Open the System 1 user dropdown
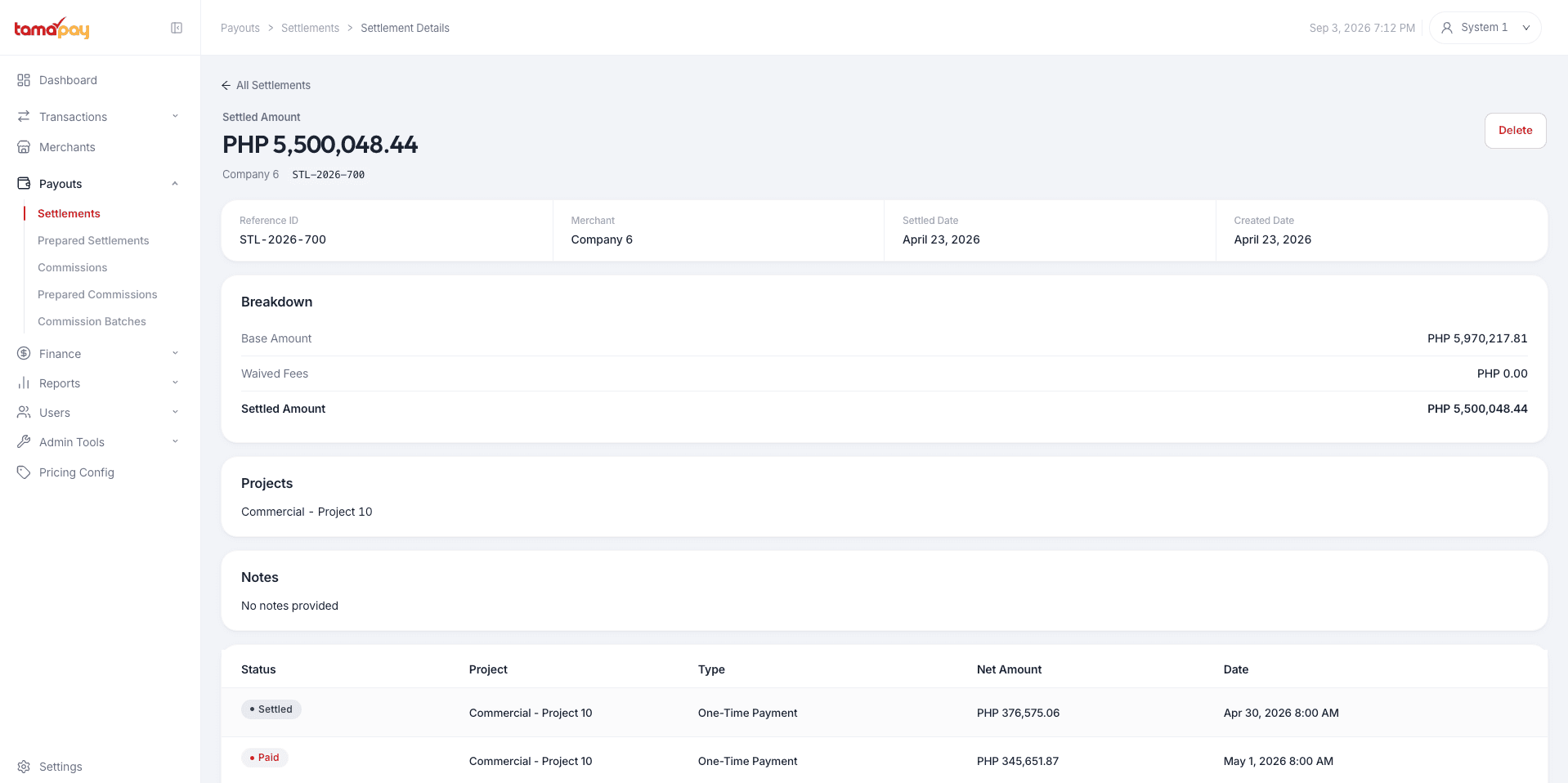Image resolution: width=1568 pixels, height=783 pixels. pyautogui.click(x=1485, y=28)
